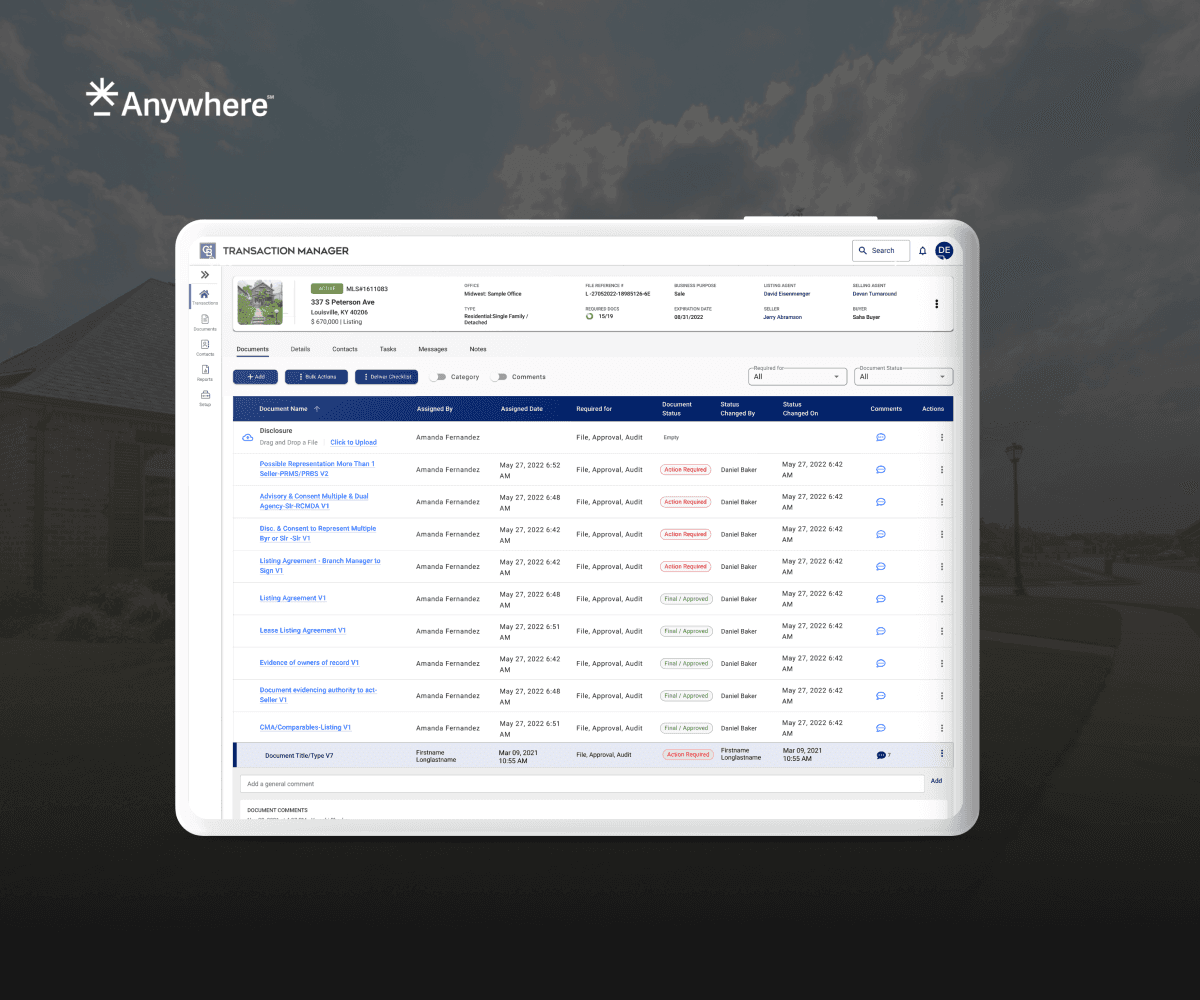Open comments icon for Possible Representation row
Viewport: 1200px width, 1000px height.
coord(881,469)
